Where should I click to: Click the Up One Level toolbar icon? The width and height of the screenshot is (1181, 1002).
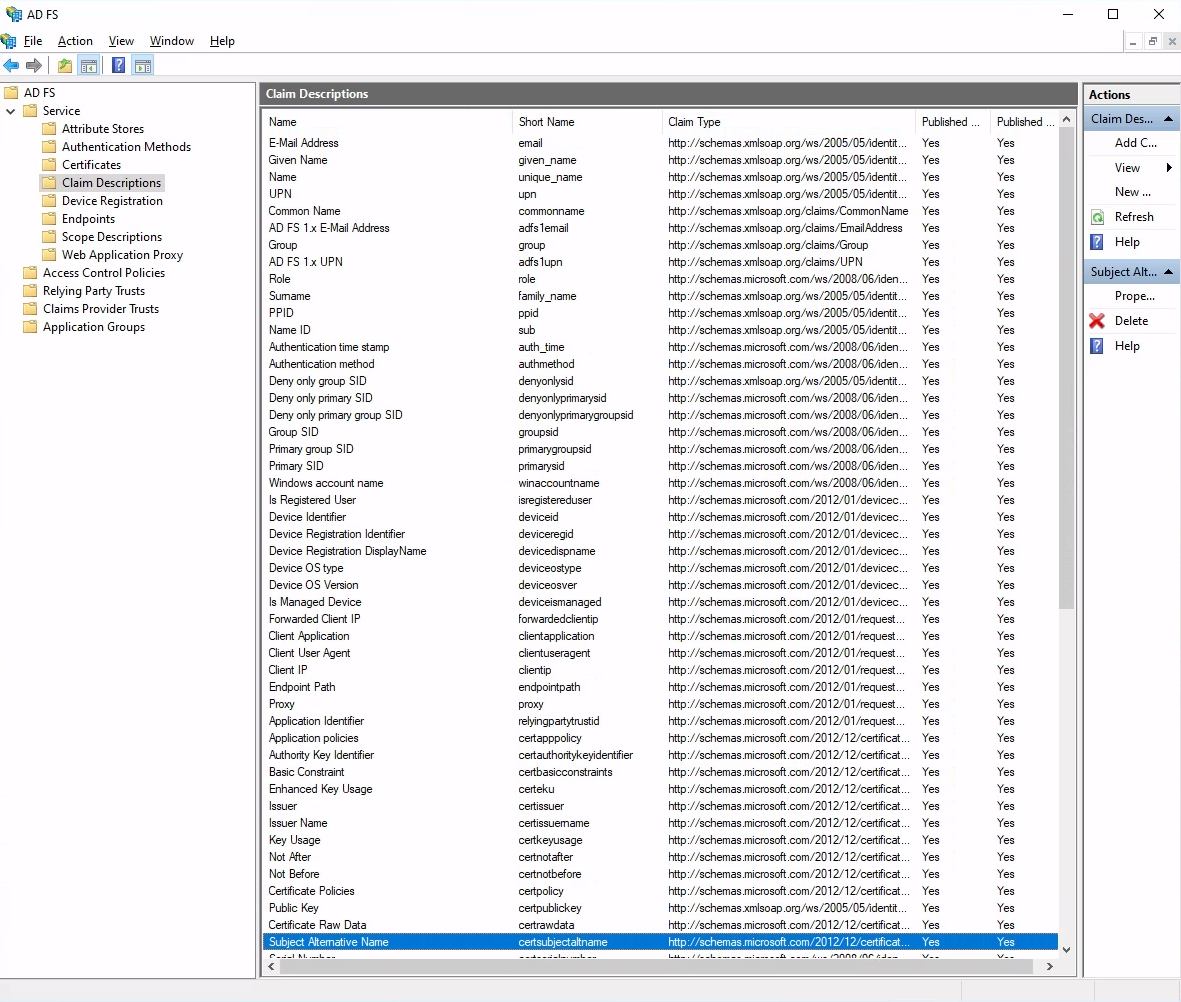(66, 66)
